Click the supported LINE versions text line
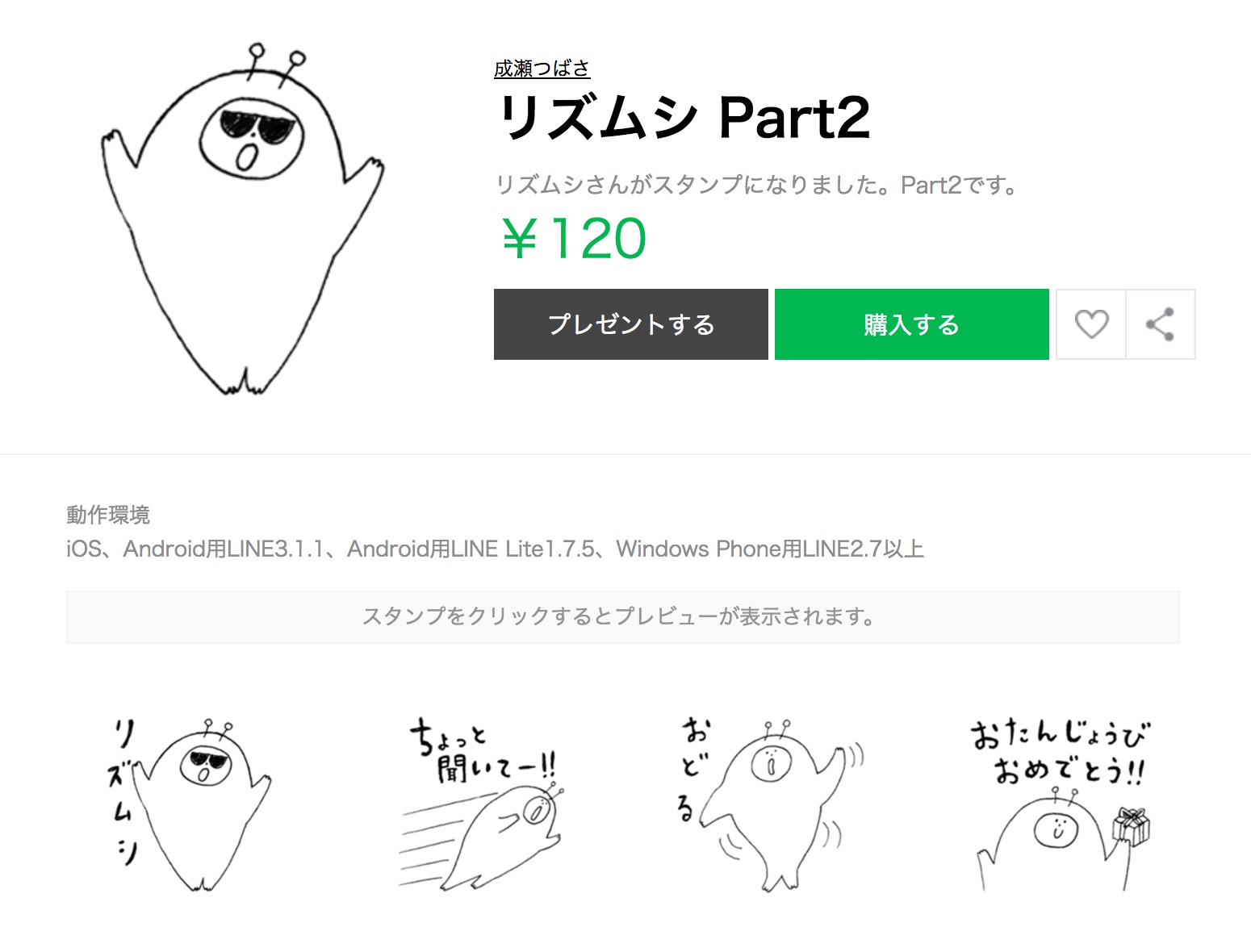Viewport: 1251px width, 952px height. 495,549
